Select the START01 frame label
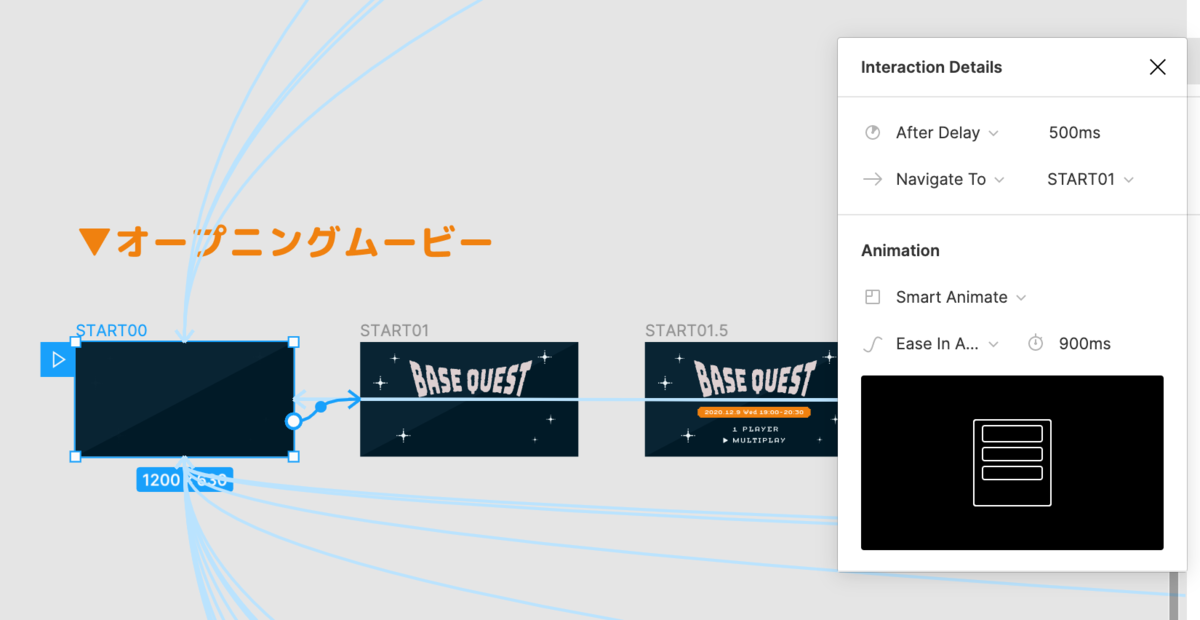Screen dimensions: 1200x620 [394, 330]
